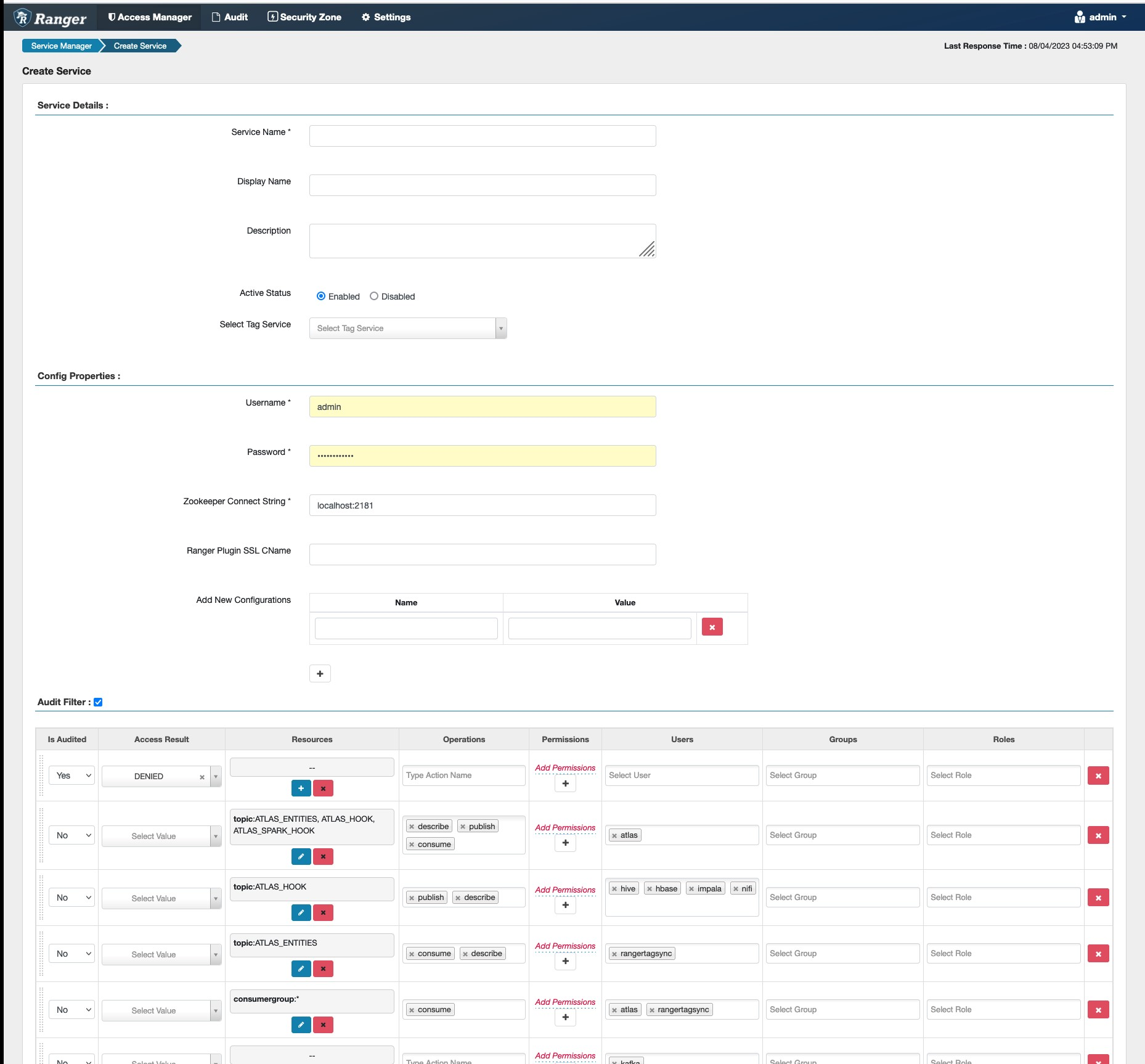
Task: Focus the Password field
Action: pyautogui.click(x=483, y=456)
